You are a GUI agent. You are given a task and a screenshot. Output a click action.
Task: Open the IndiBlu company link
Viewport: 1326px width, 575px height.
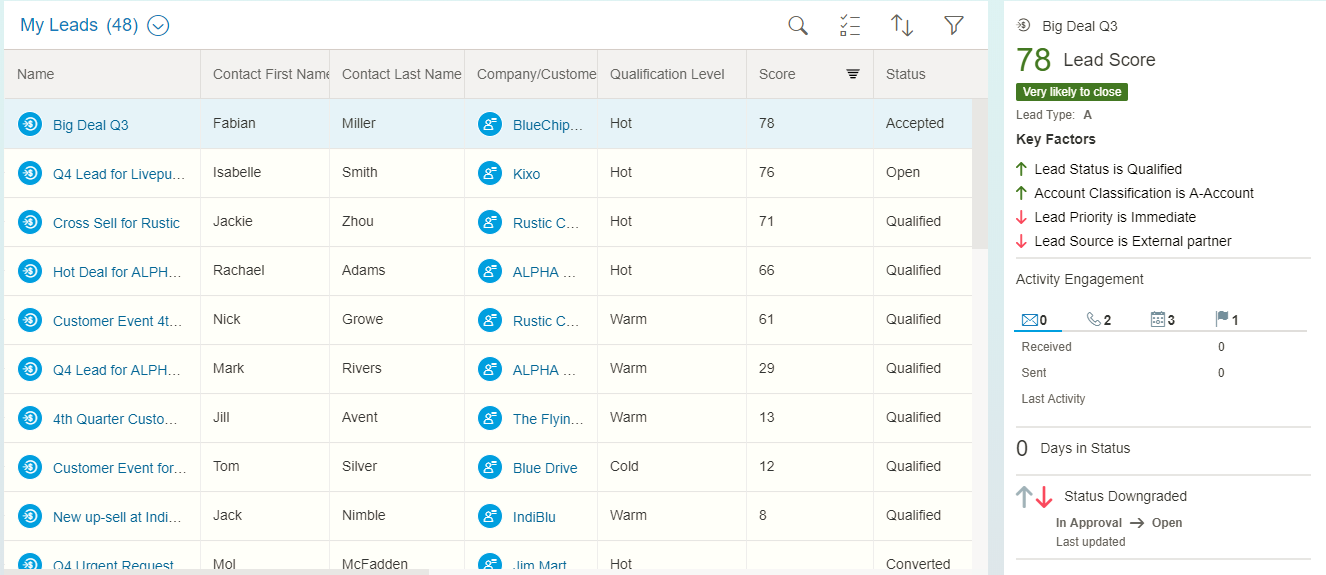point(534,517)
